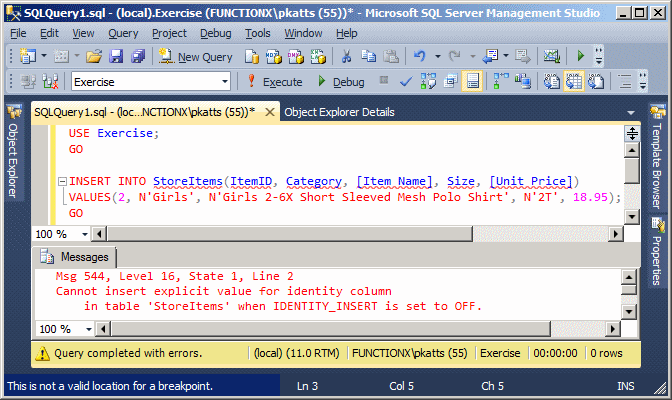Open the active files dropdown arrow
Screen dimensions: 672x400
630,113
